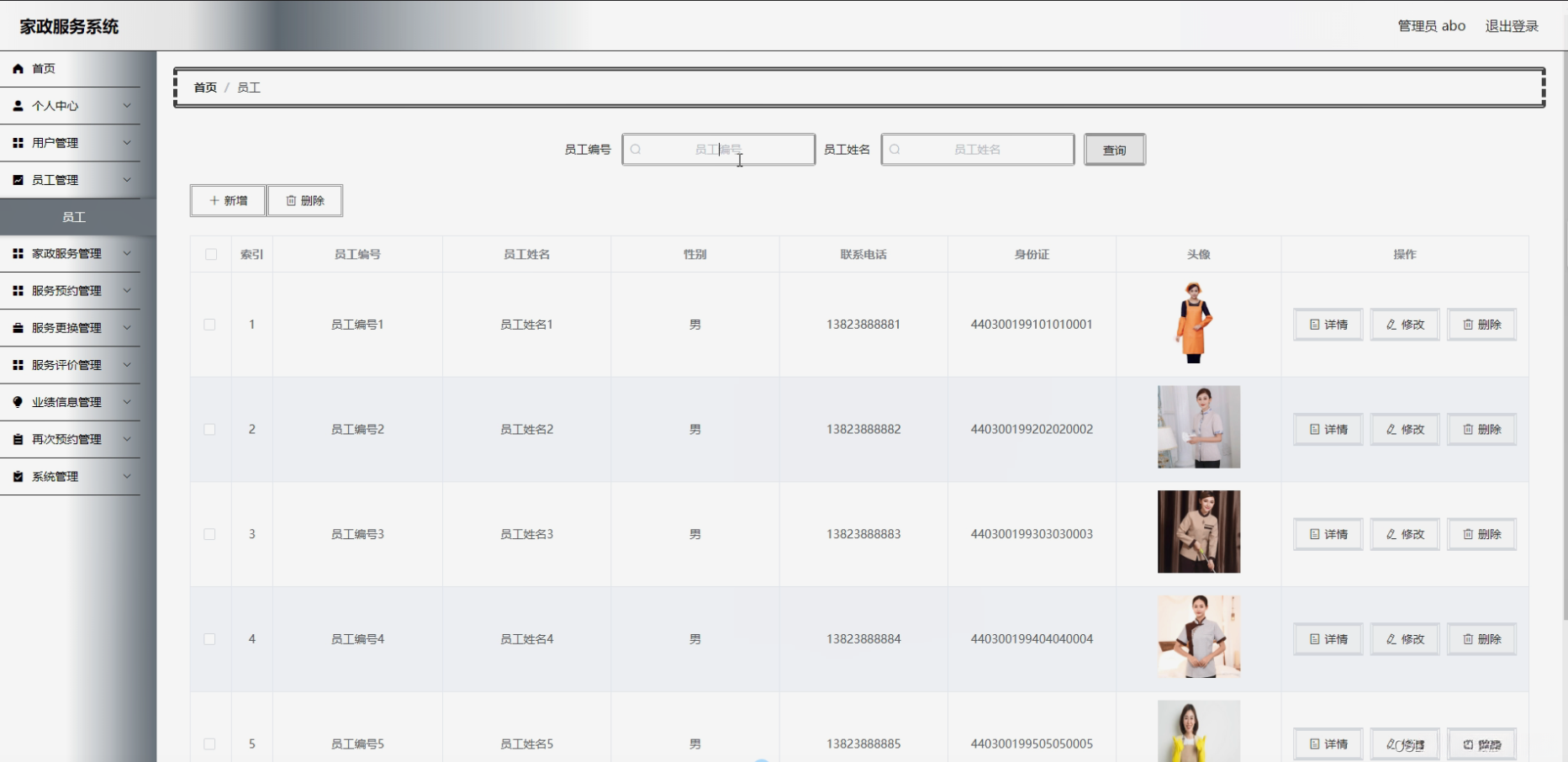Click the icon beside 员工管理
The height and width of the screenshot is (762, 1568).
point(18,180)
